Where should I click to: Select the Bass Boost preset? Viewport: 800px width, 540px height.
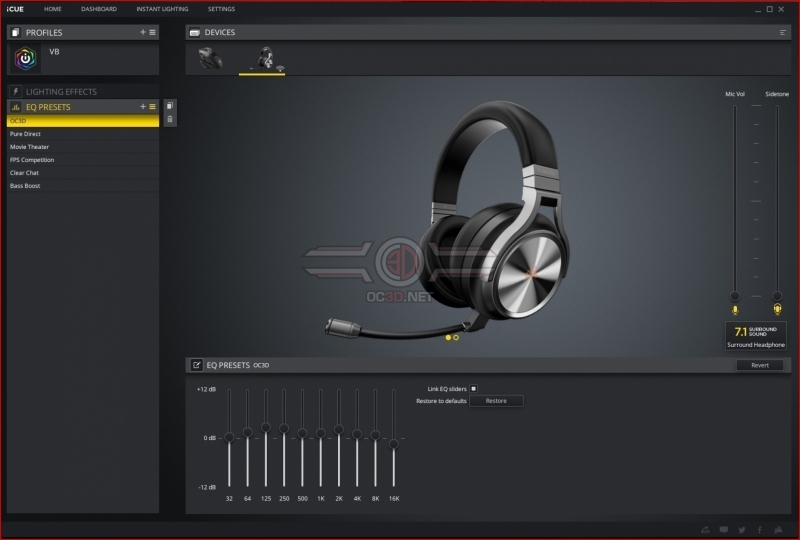(83, 186)
